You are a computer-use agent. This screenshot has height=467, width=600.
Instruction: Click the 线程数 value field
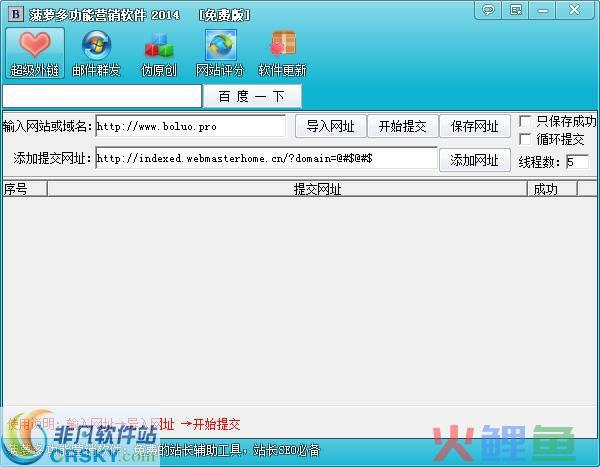coord(577,162)
